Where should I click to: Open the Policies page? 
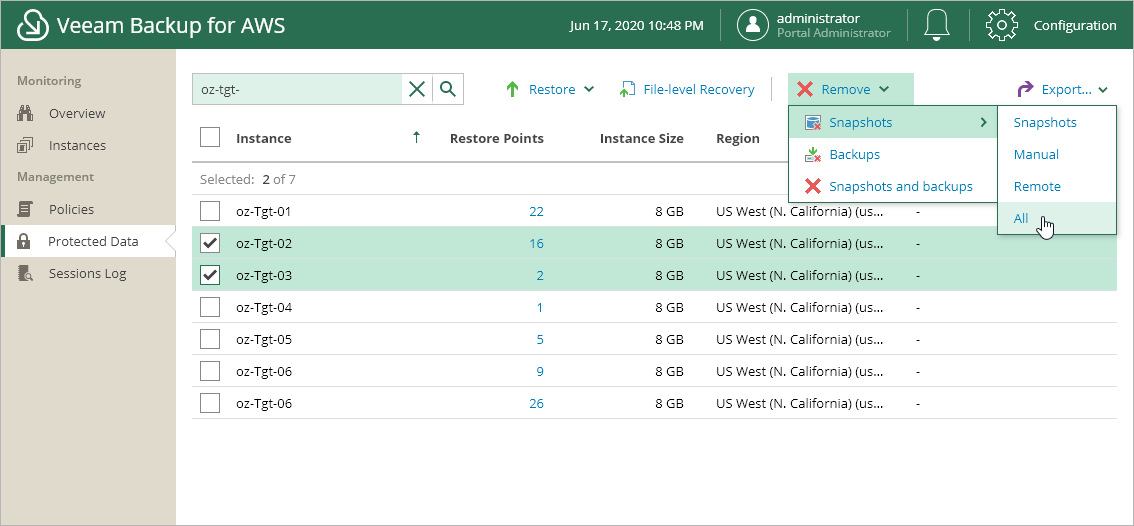tap(72, 209)
